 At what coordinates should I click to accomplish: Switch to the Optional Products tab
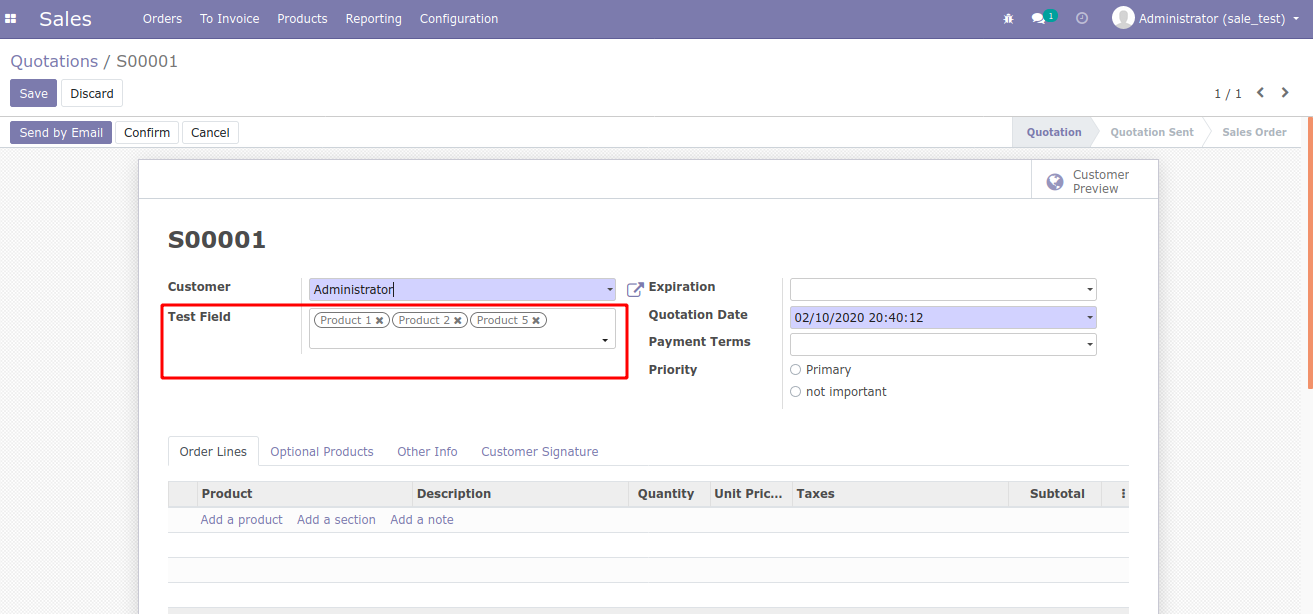322,452
